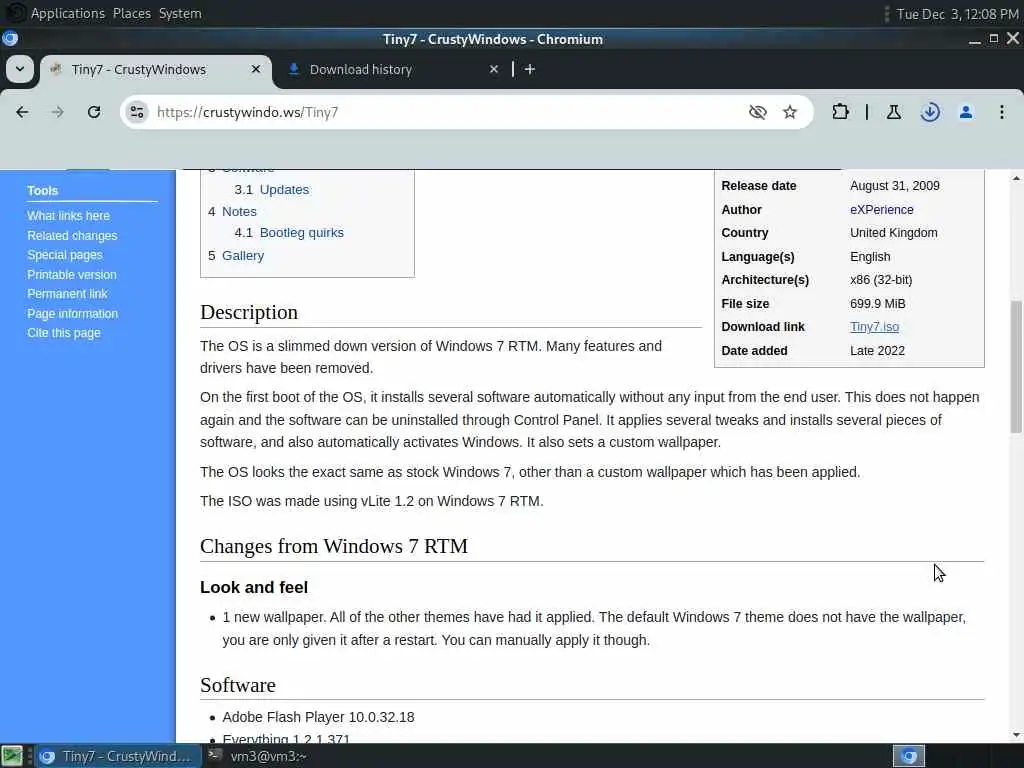Close the Tiny7 - CrustyWindows tab
Viewport: 1024px width, 768px height.
coord(256,69)
